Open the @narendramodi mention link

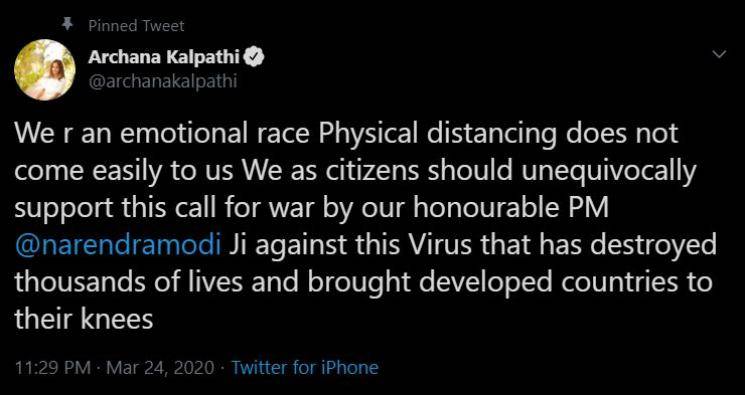[118, 247]
